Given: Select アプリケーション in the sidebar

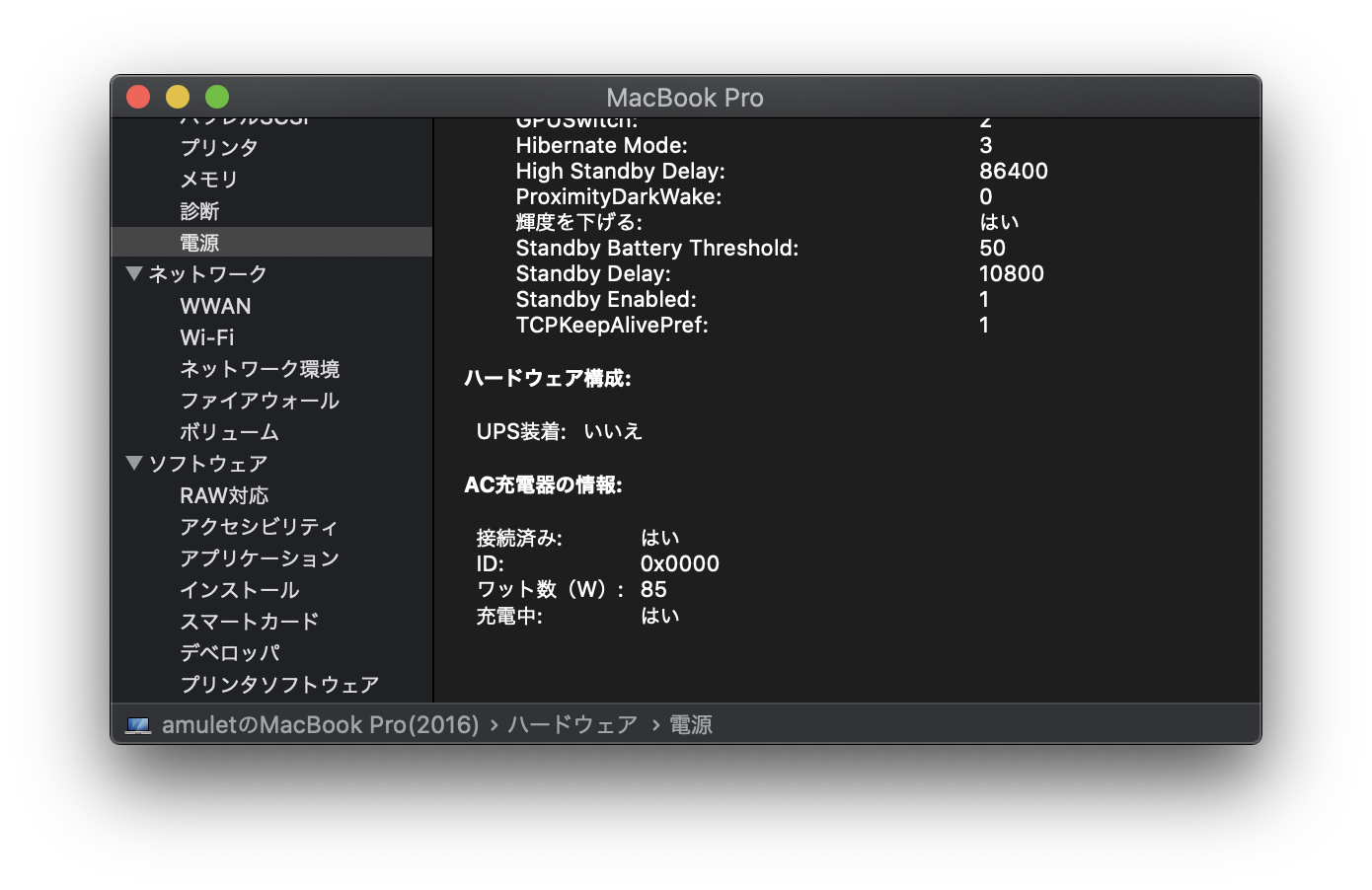Looking at the screenshot, I should [260, 558].
